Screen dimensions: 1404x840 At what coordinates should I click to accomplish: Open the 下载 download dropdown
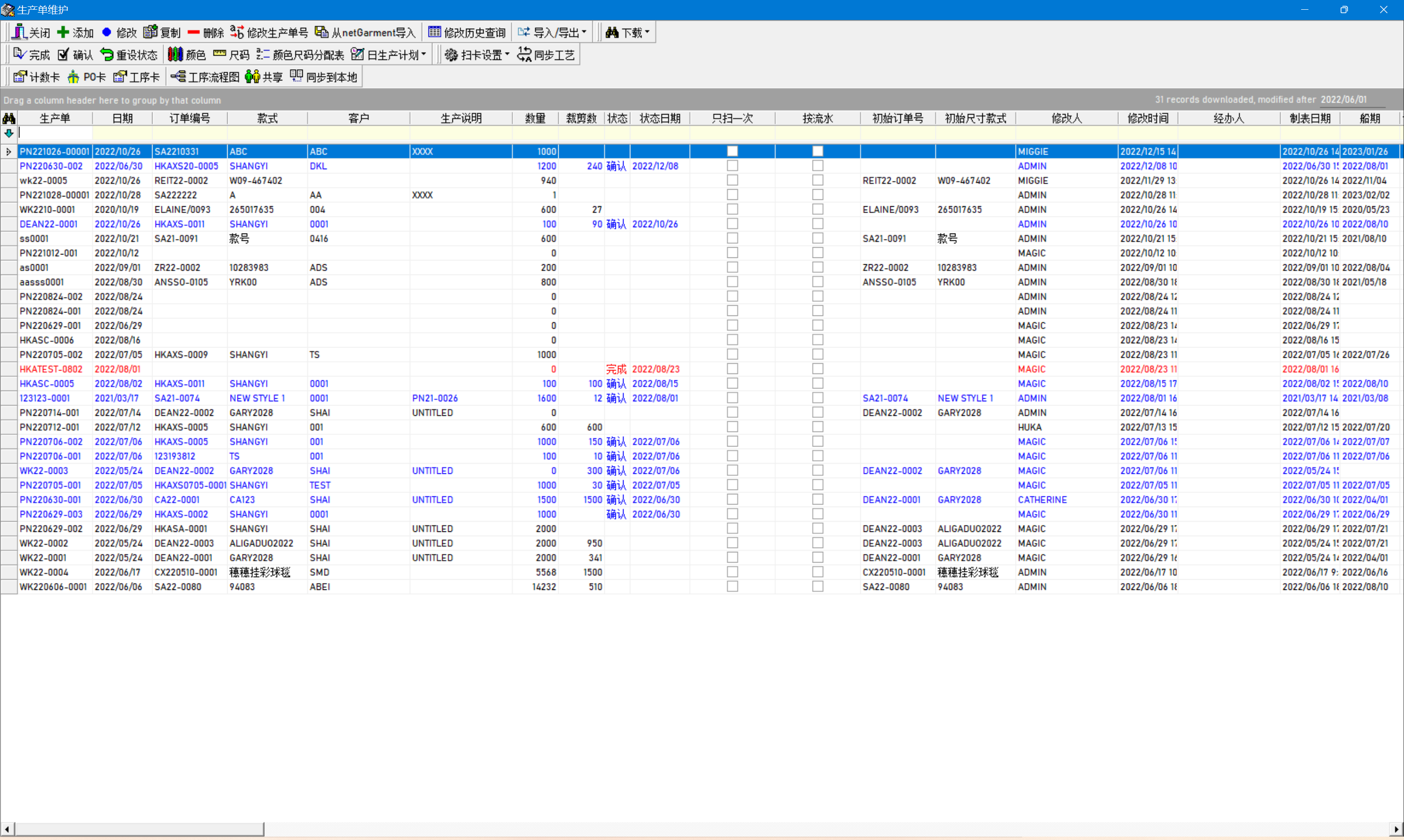(627, 32)
